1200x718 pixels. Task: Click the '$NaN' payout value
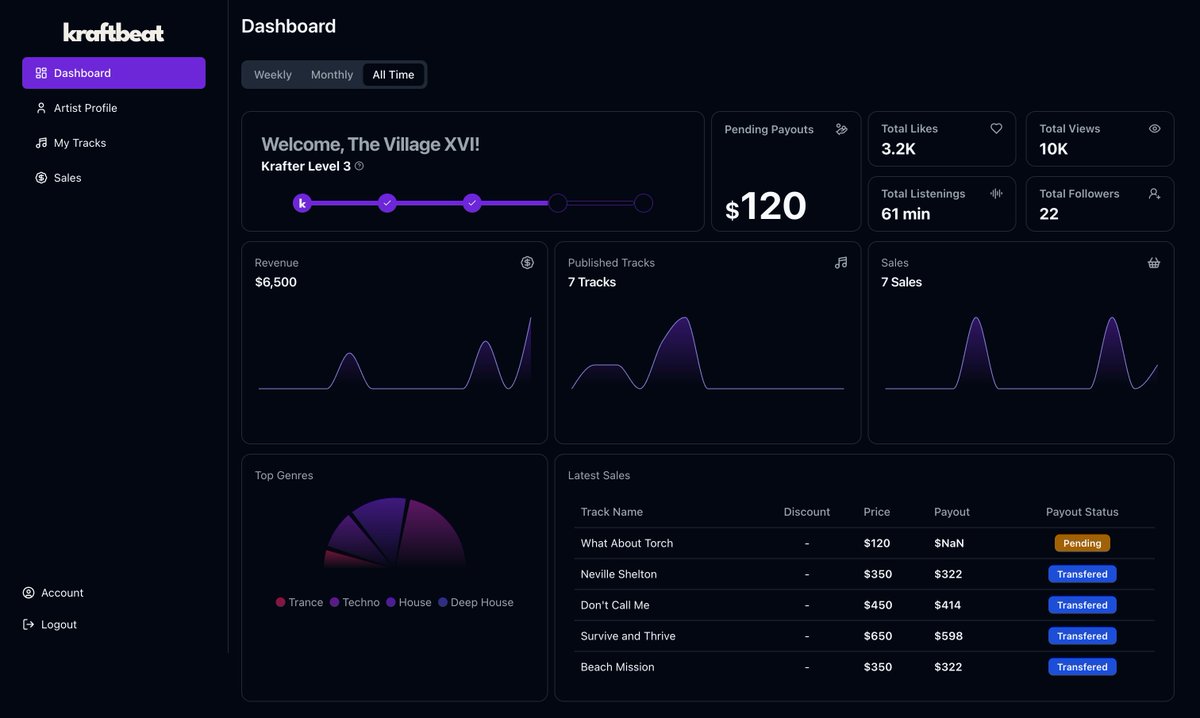(950, 543)
